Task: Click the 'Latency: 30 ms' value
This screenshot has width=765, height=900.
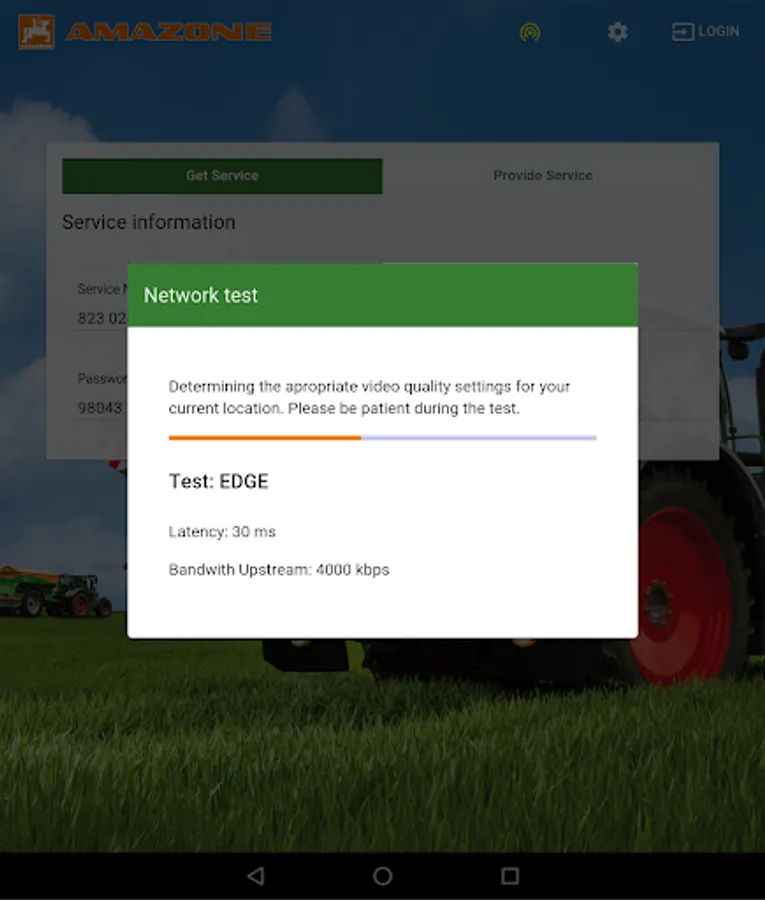Action: pos(222,532)
